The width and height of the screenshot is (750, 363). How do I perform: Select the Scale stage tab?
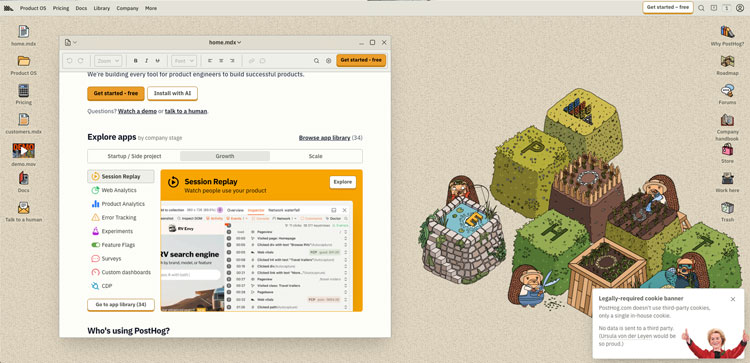316,156
